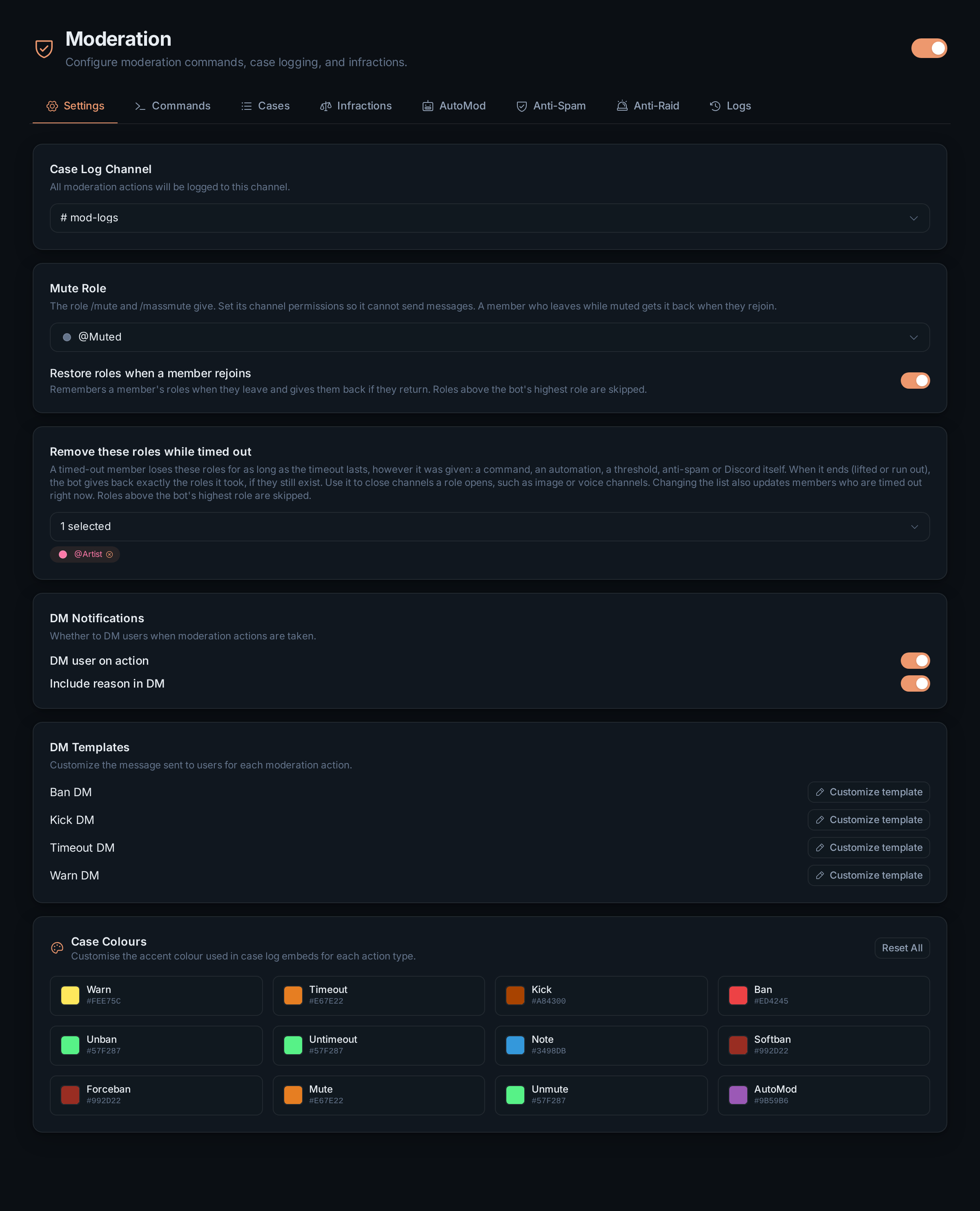This screenshot has height=1211, width=980.
Task: Change the Untimeout colour swatch
Action: pyautogui.click(x=293, y=1045)
